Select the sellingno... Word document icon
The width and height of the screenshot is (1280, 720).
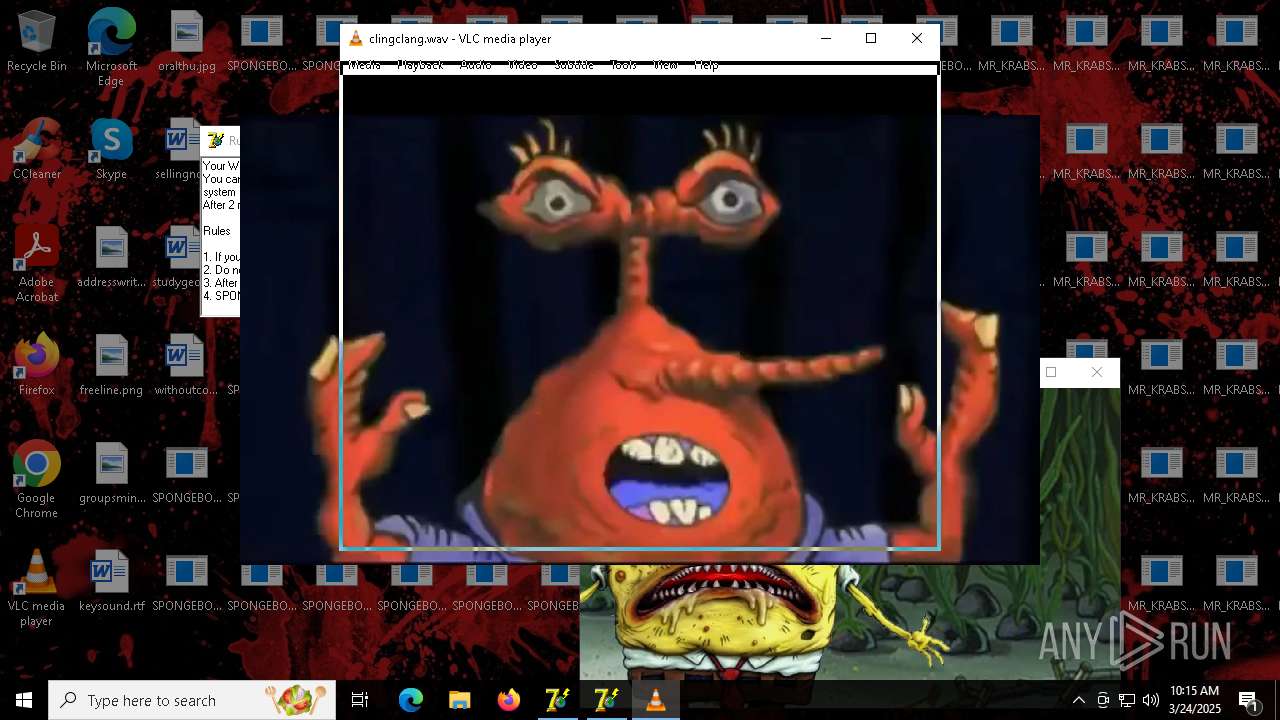pyautogui.click(x=180, y=150)
